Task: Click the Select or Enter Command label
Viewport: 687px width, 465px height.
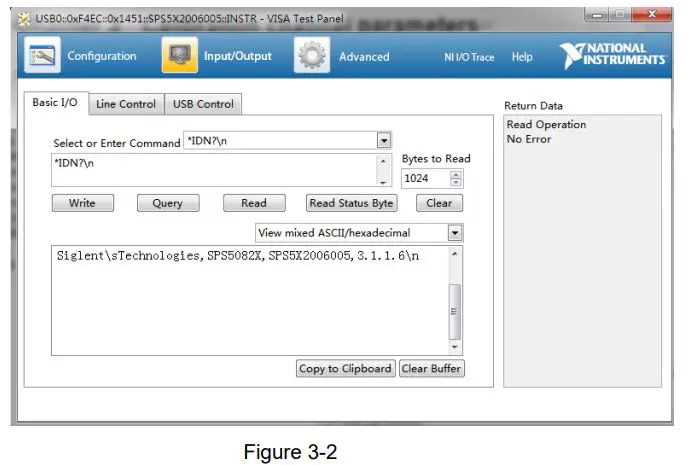Action: pos(117,143)
